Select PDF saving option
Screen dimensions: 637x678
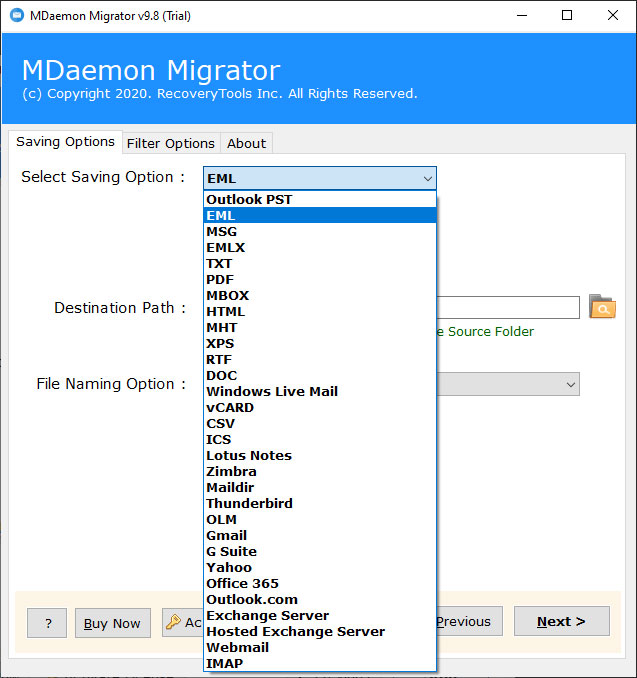point(320,279)
